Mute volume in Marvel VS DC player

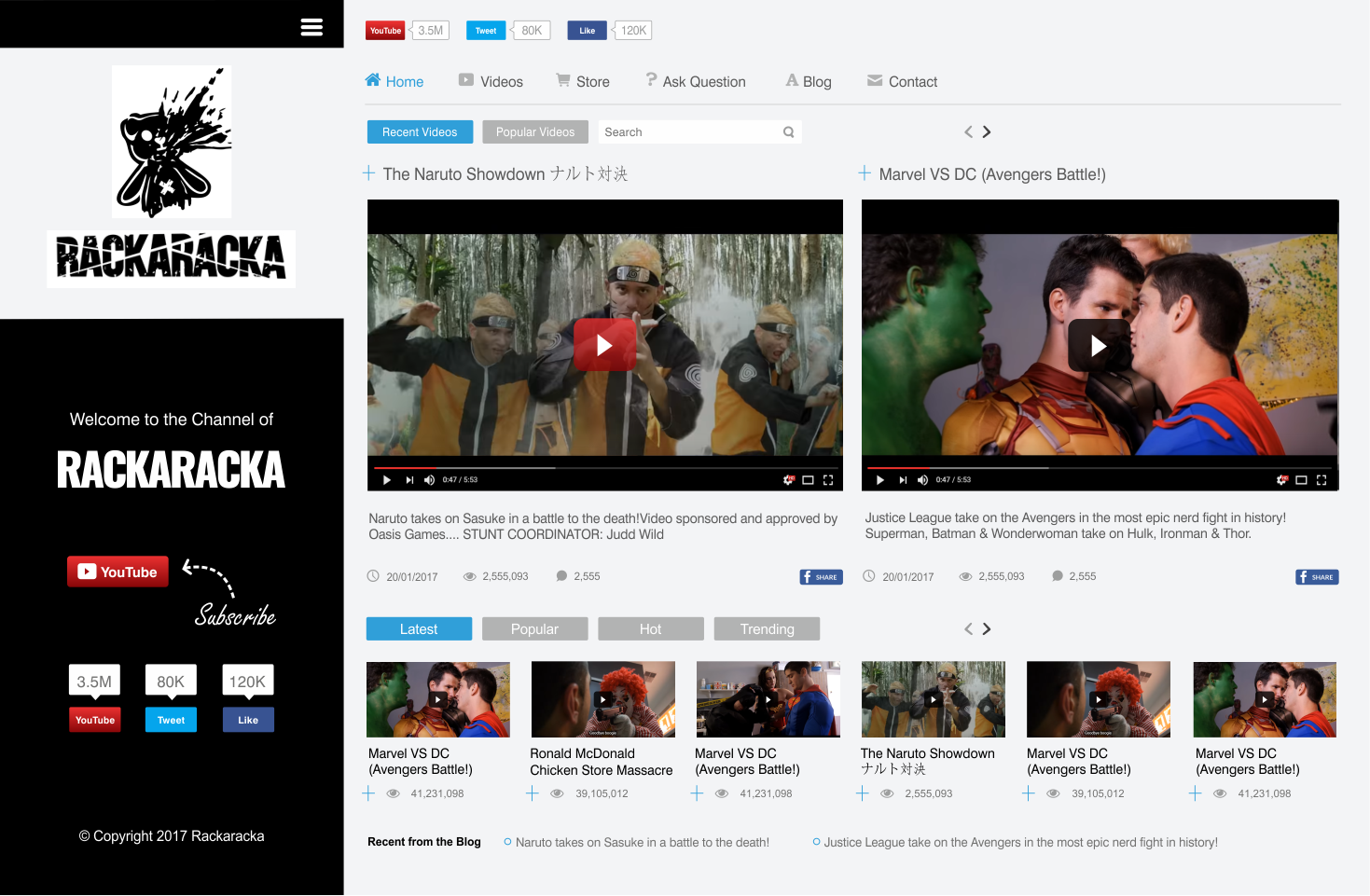(x=923, y=480)
